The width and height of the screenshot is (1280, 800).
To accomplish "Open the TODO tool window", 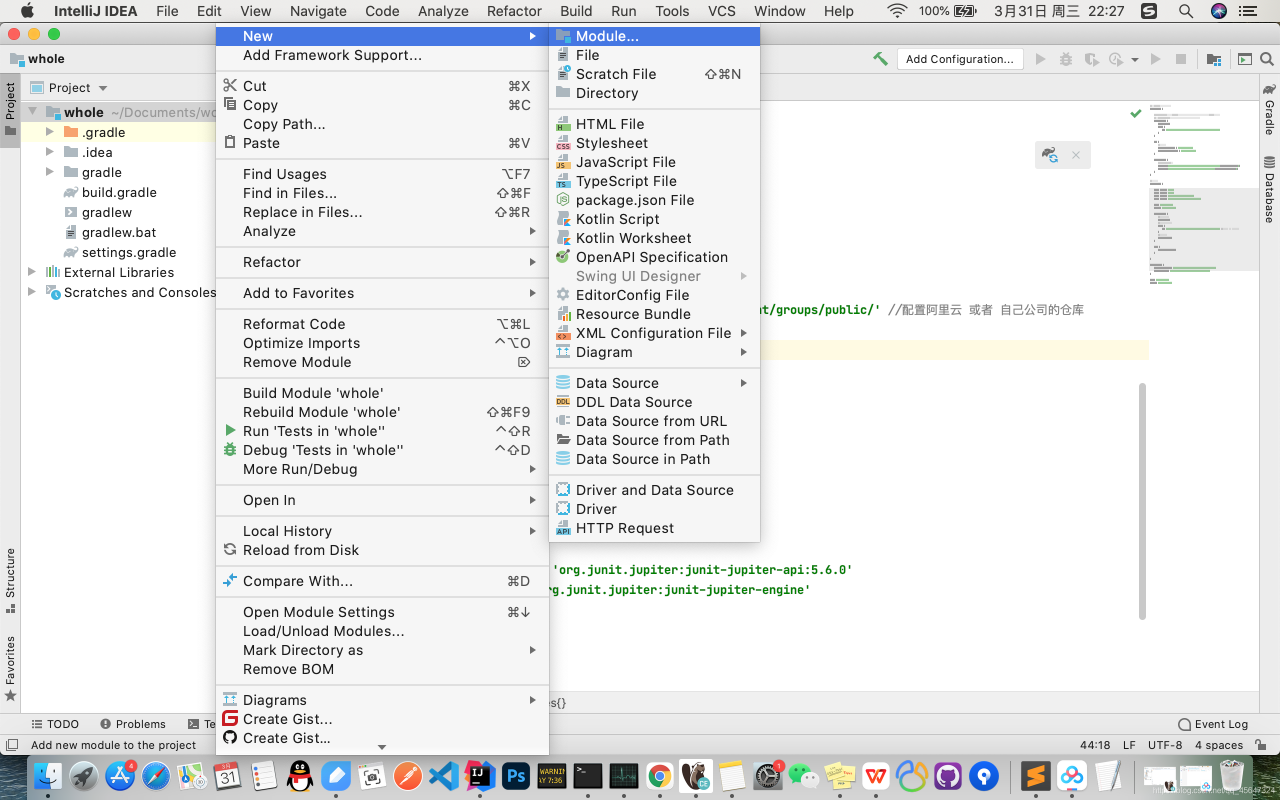I will tap(55, 724).
